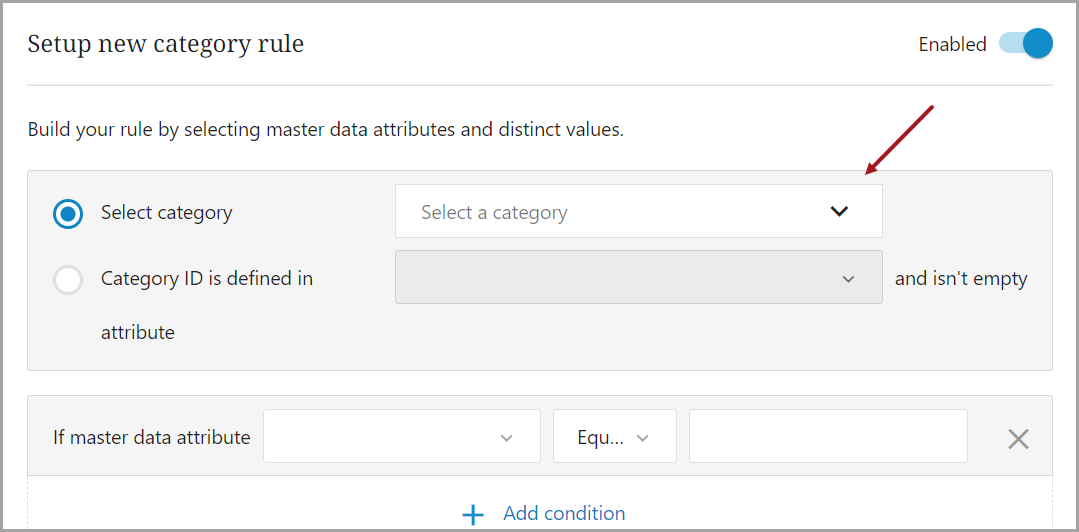
Task: Choose the "Category ID is defined in" radio
Action: pyautogui.click(x=68, y=280)
